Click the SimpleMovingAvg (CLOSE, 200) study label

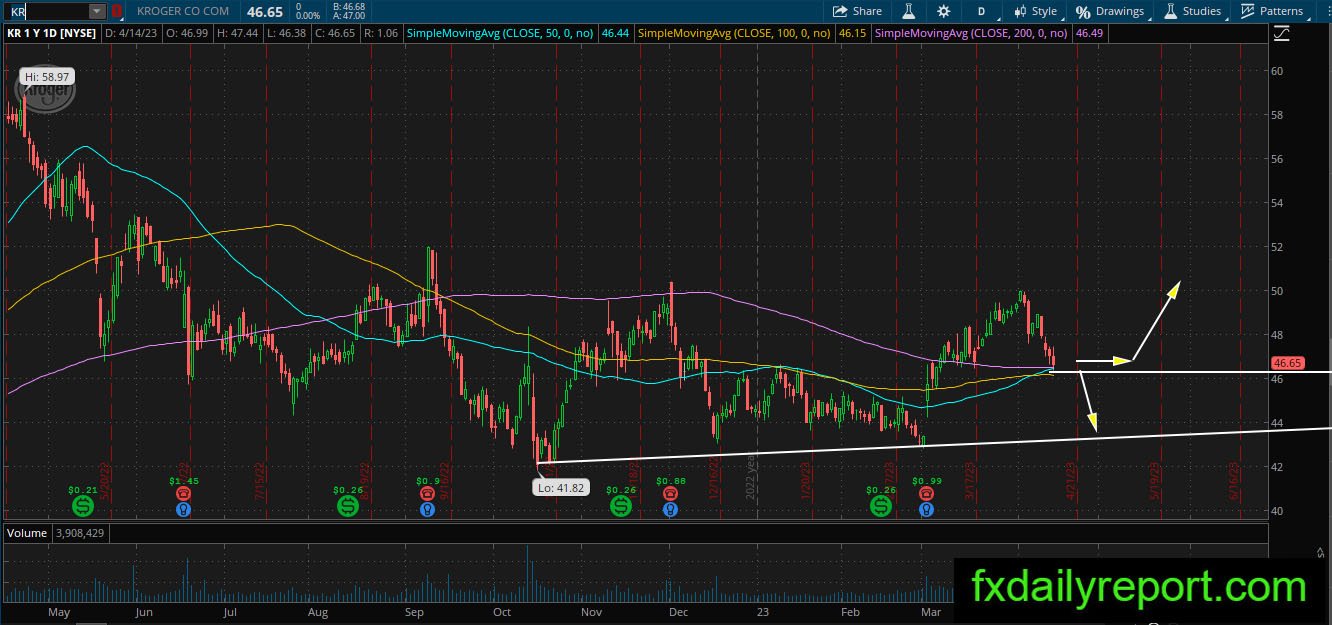(971, 33)
